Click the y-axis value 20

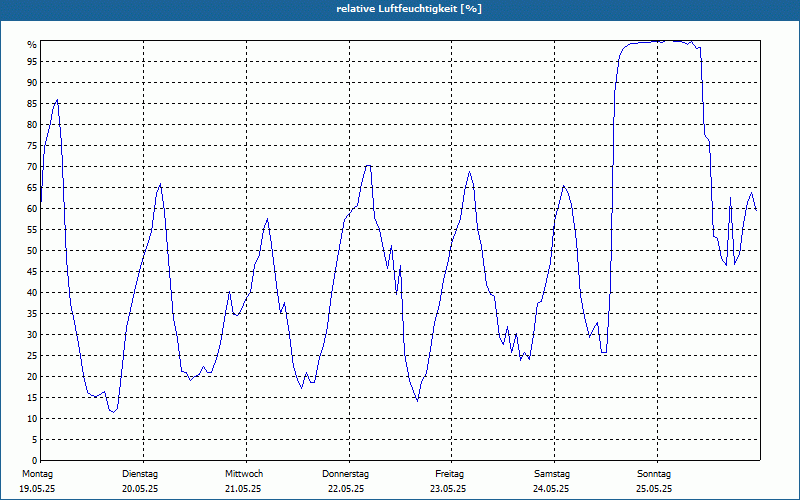click(32, 377)
